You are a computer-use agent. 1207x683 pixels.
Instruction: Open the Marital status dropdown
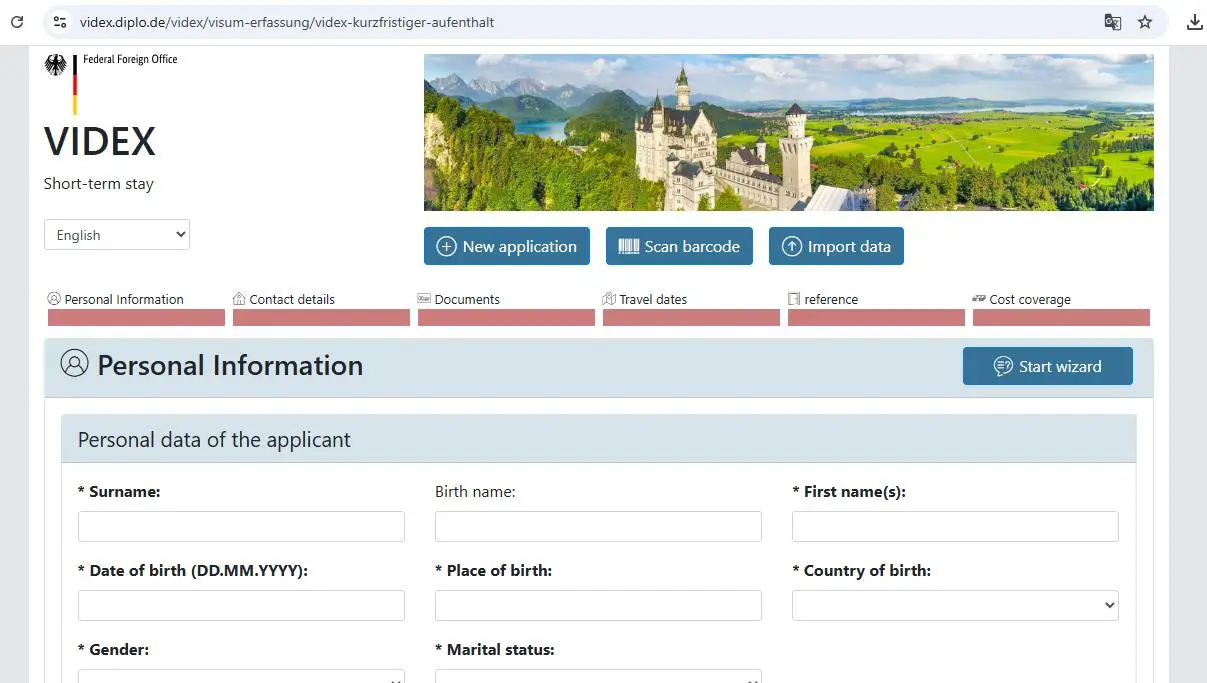[x=597, y=676]
